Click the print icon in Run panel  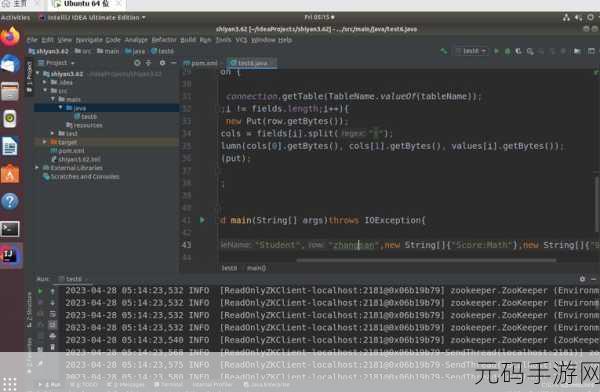tap(52, 336)
